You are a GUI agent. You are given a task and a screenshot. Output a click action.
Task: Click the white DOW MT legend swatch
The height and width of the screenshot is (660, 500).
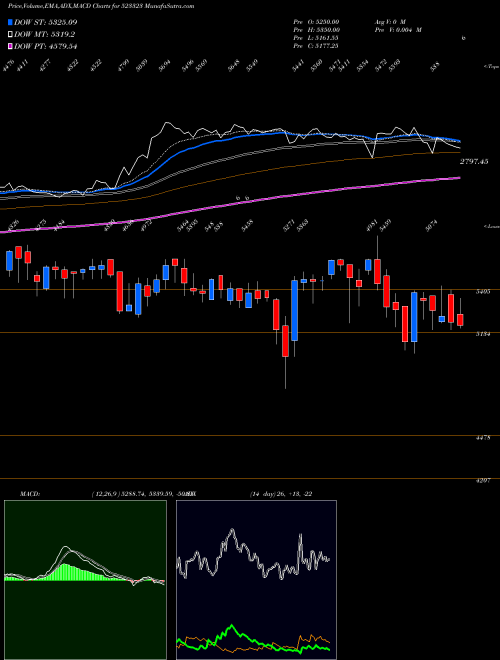coord(10,35)
